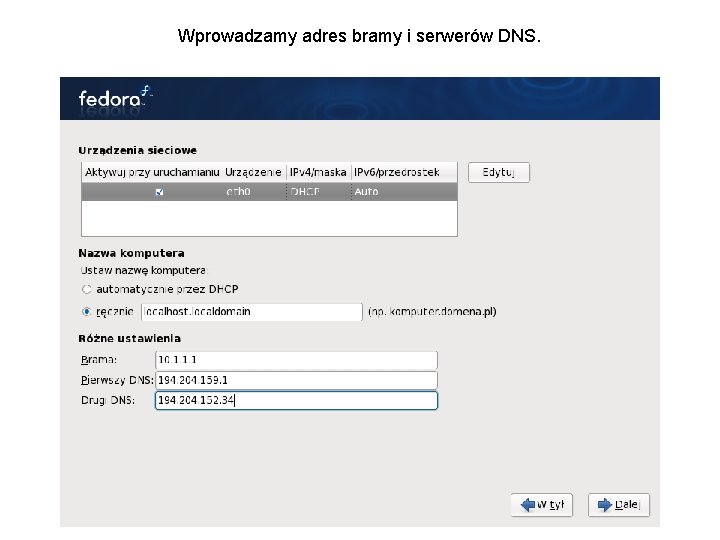
Task: Click the Pierwszy DNS input field
Action: [x=296, y=380]
